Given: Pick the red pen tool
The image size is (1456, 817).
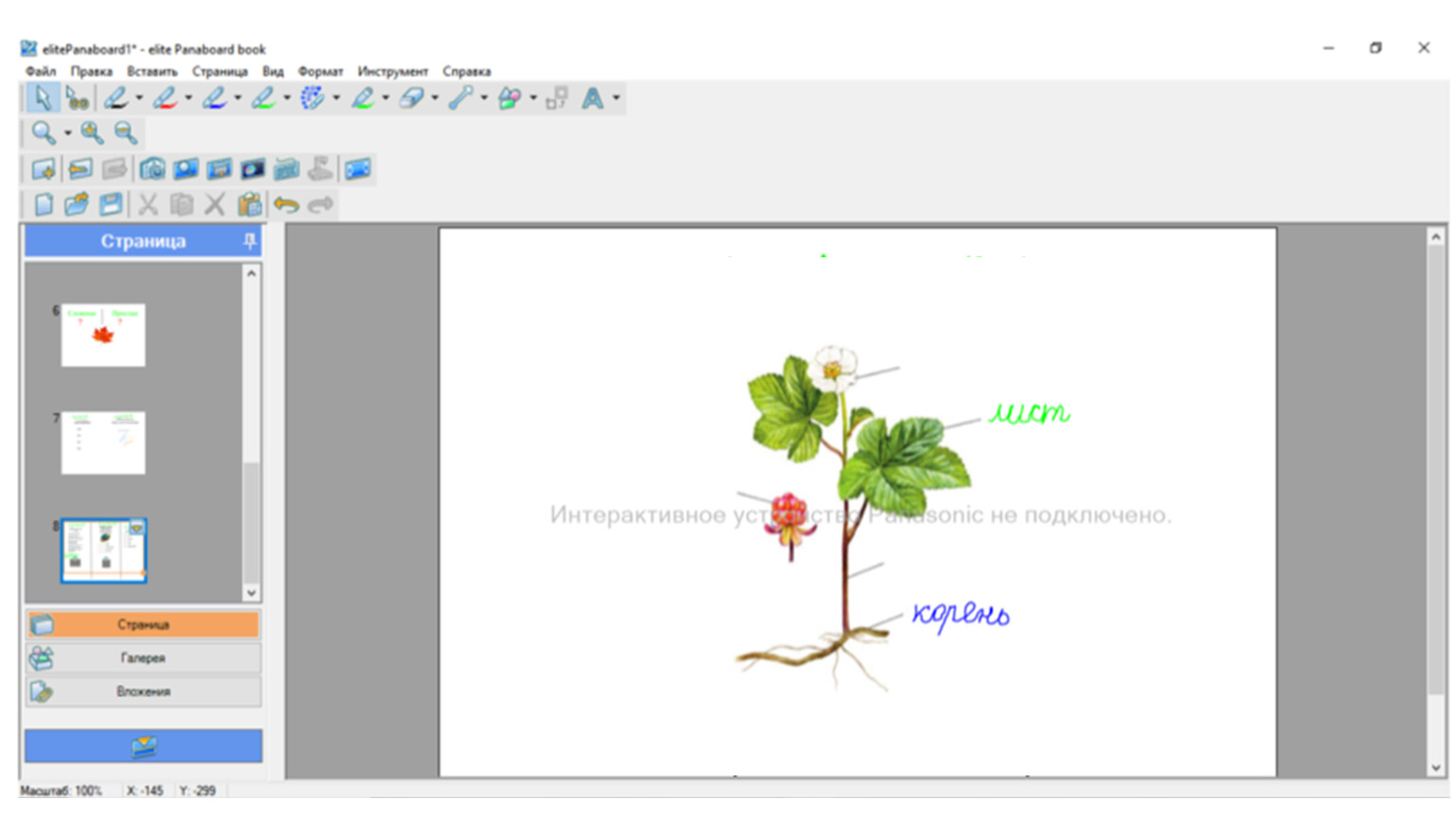Looking at the screenshot, I should pyautogui.click(x=165, y=98).
